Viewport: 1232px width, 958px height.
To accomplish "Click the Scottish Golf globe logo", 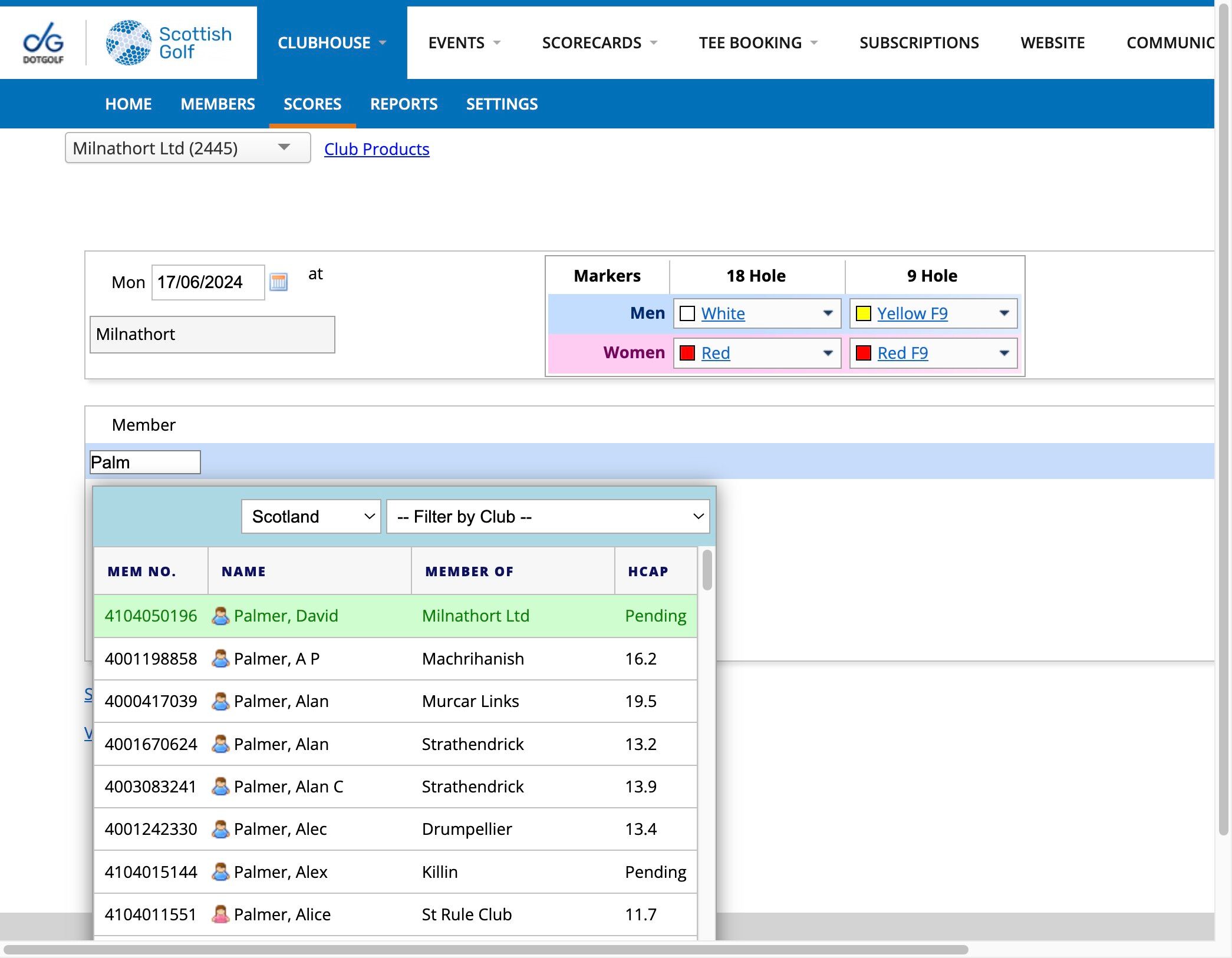I will (129, 42).
